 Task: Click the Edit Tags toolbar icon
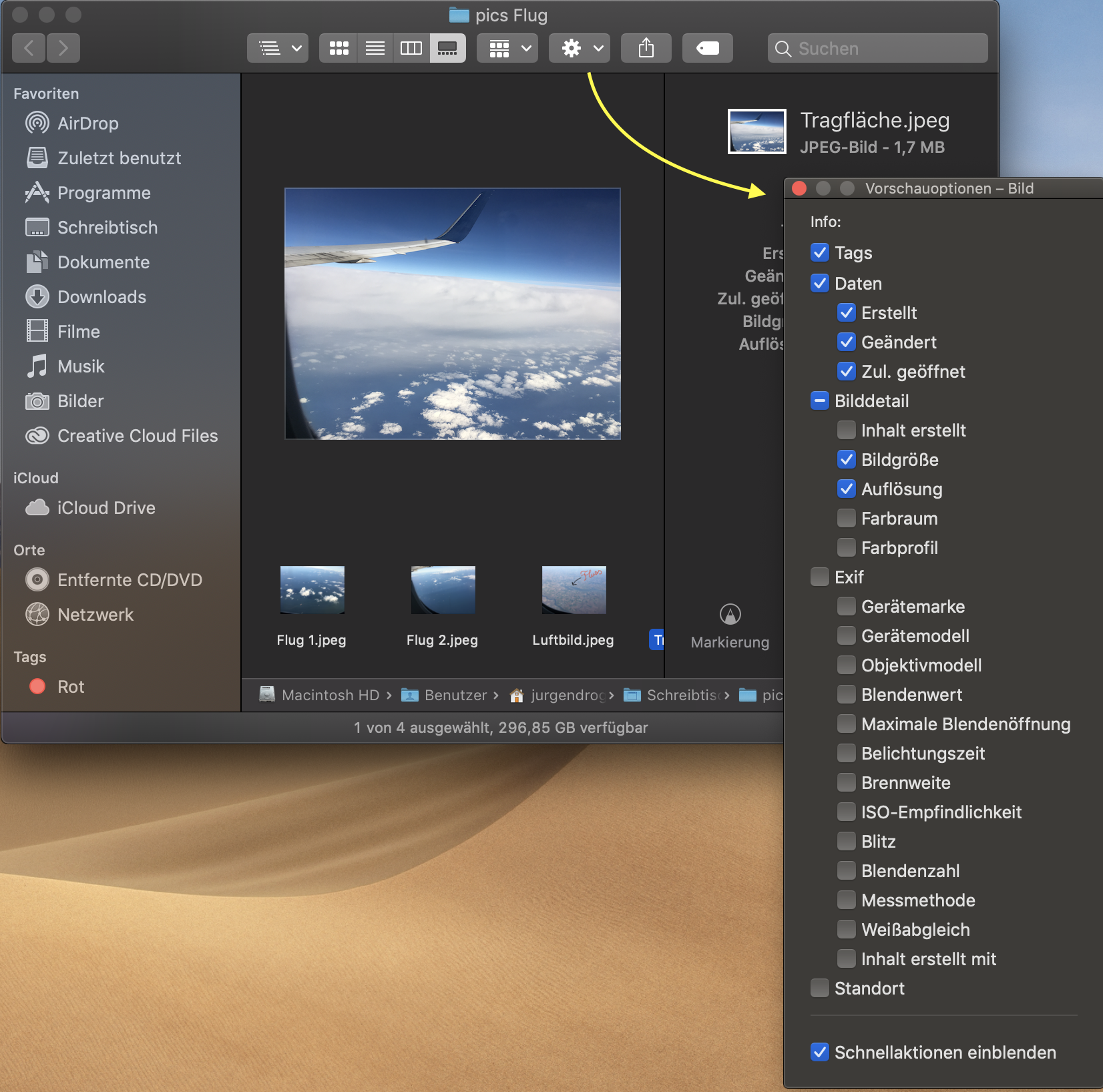707,48
